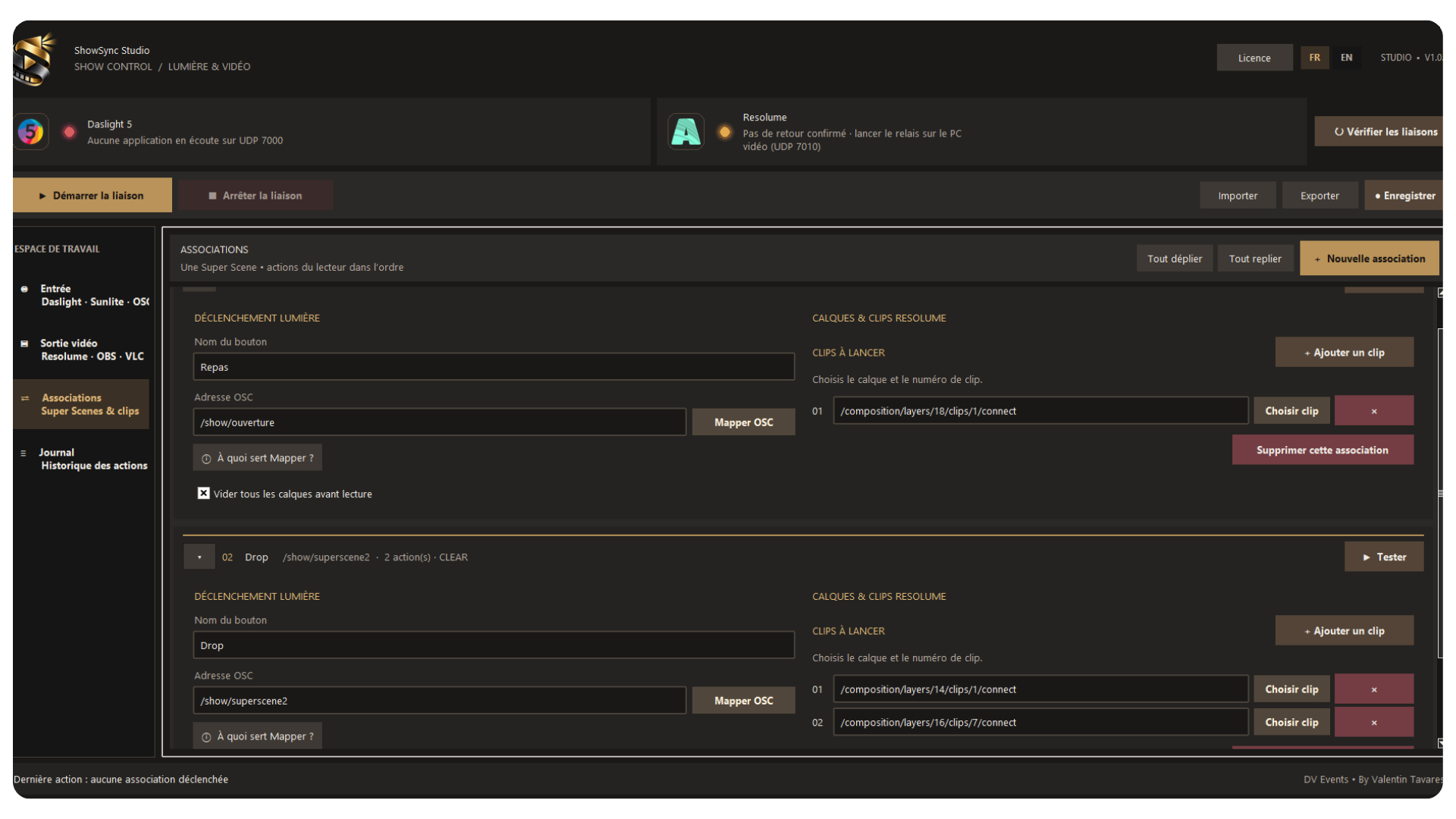Click the orange Resolume status indicator
The image size is (1456, 819).
point(725,132)
